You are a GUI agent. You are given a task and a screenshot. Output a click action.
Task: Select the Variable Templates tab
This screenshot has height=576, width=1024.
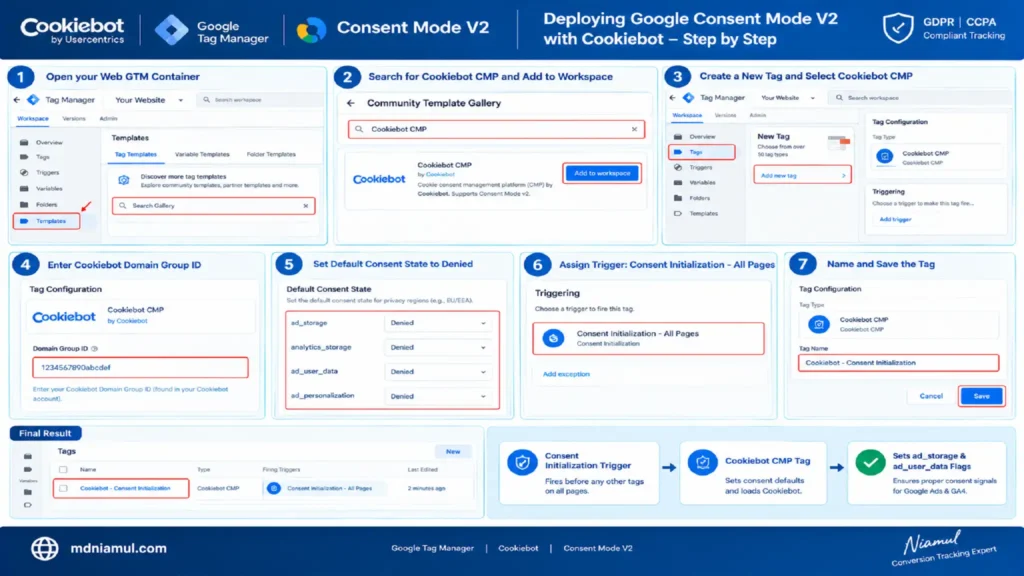202,155
